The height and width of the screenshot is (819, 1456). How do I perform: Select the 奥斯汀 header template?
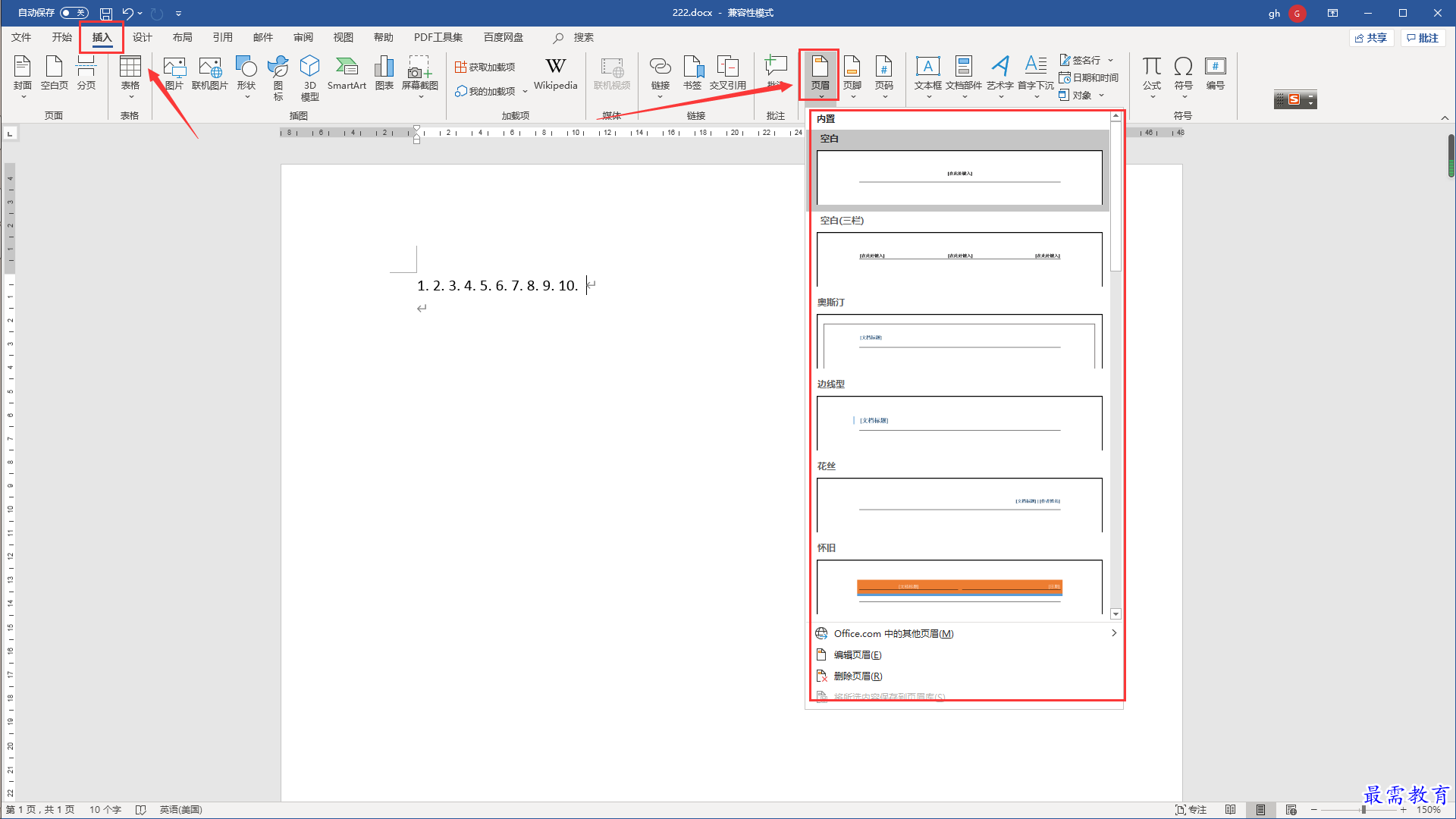pos(959,334)
